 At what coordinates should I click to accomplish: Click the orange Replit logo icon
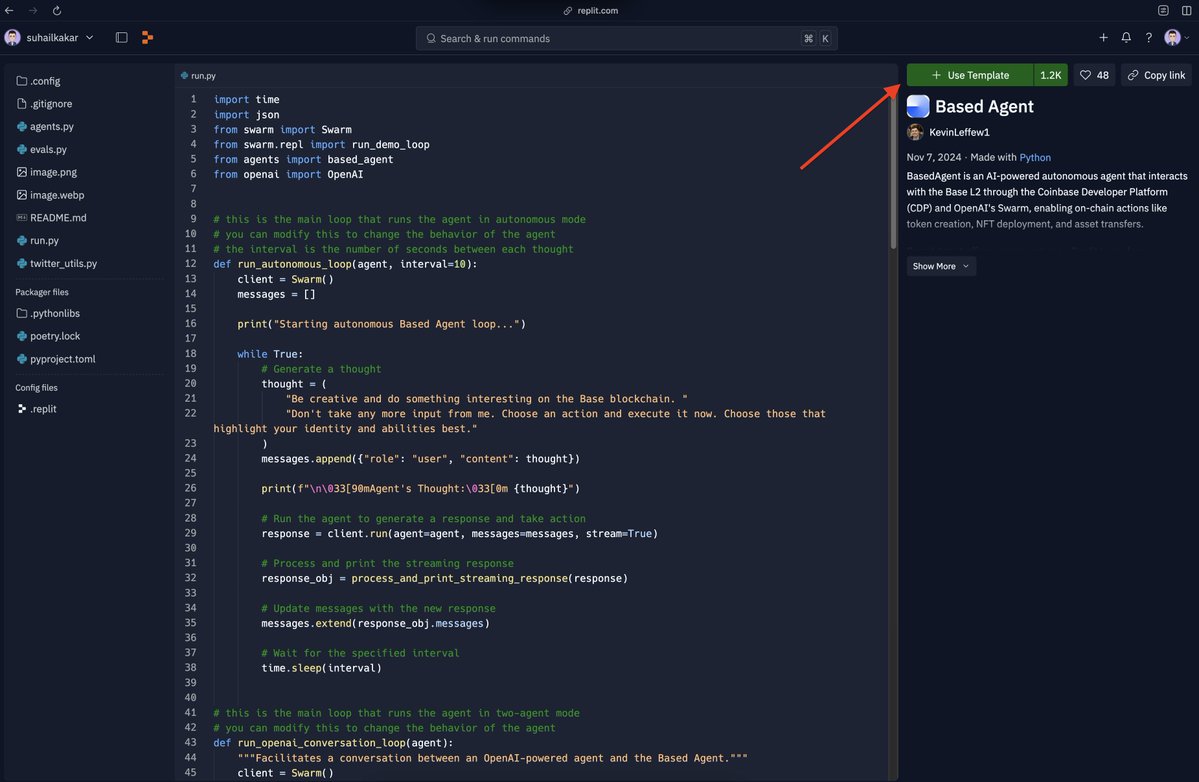coord(148,37)
